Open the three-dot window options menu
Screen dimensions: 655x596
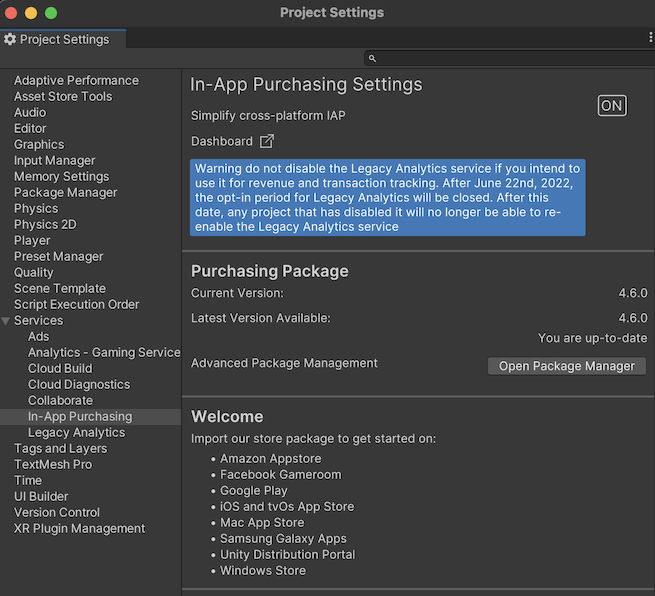[x=650, y=37]
